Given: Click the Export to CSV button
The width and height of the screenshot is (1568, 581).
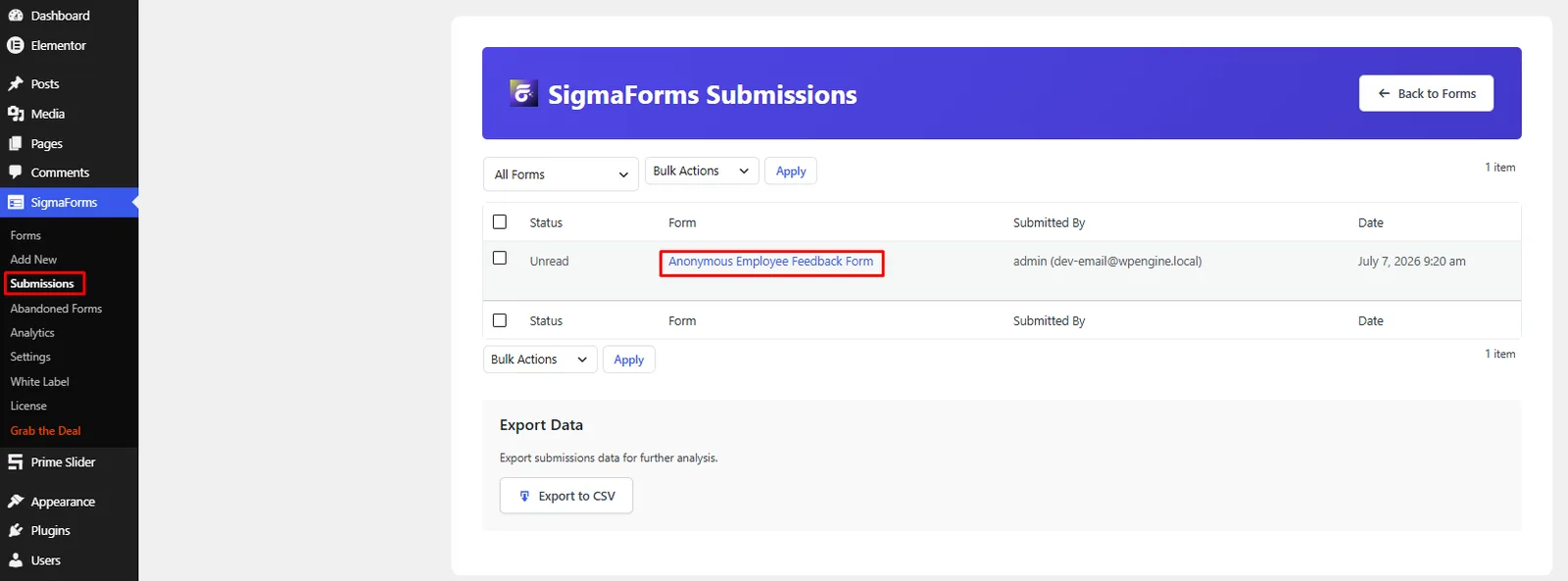Looking at the screenshot, I should [566, 496].
